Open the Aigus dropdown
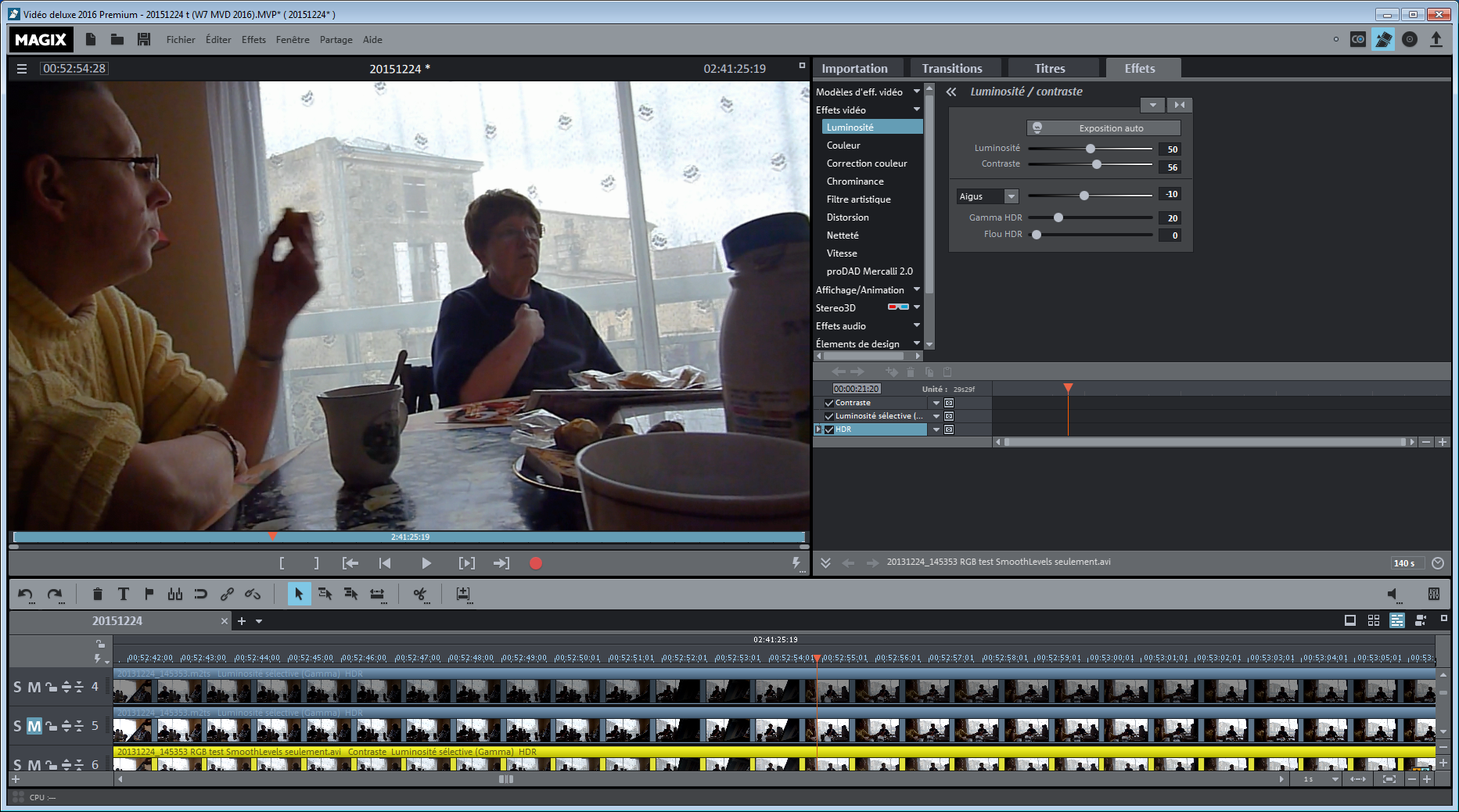1459x812 pixels. [1011, 196]
